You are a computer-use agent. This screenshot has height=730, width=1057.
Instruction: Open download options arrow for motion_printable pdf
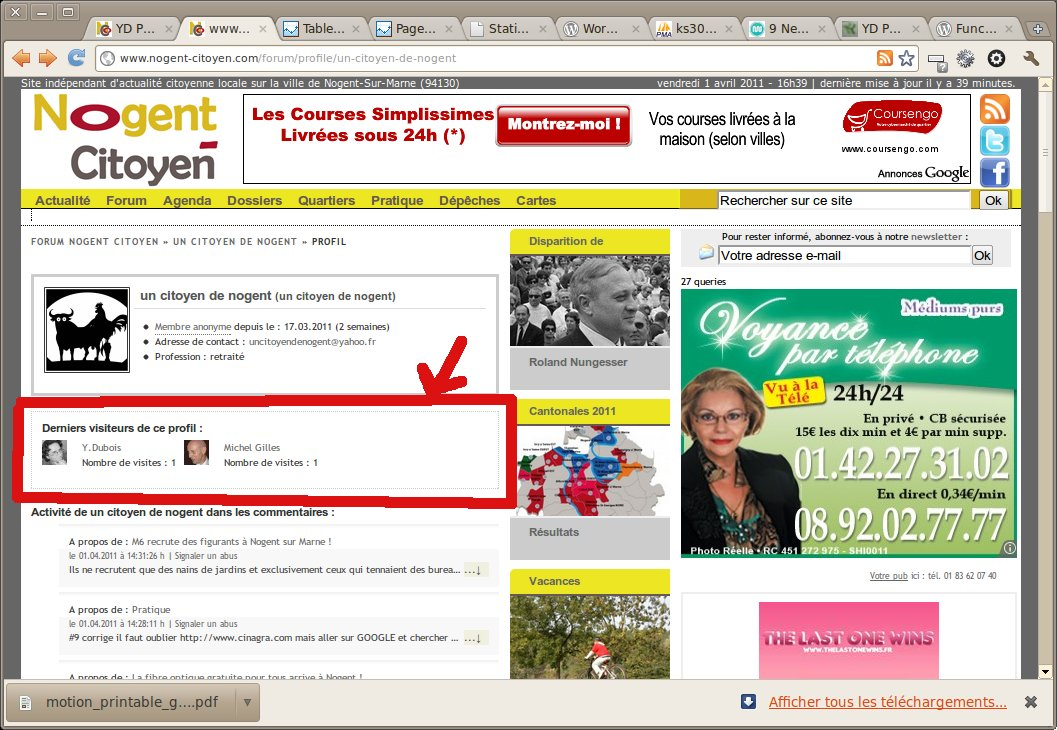coord(247,702)
